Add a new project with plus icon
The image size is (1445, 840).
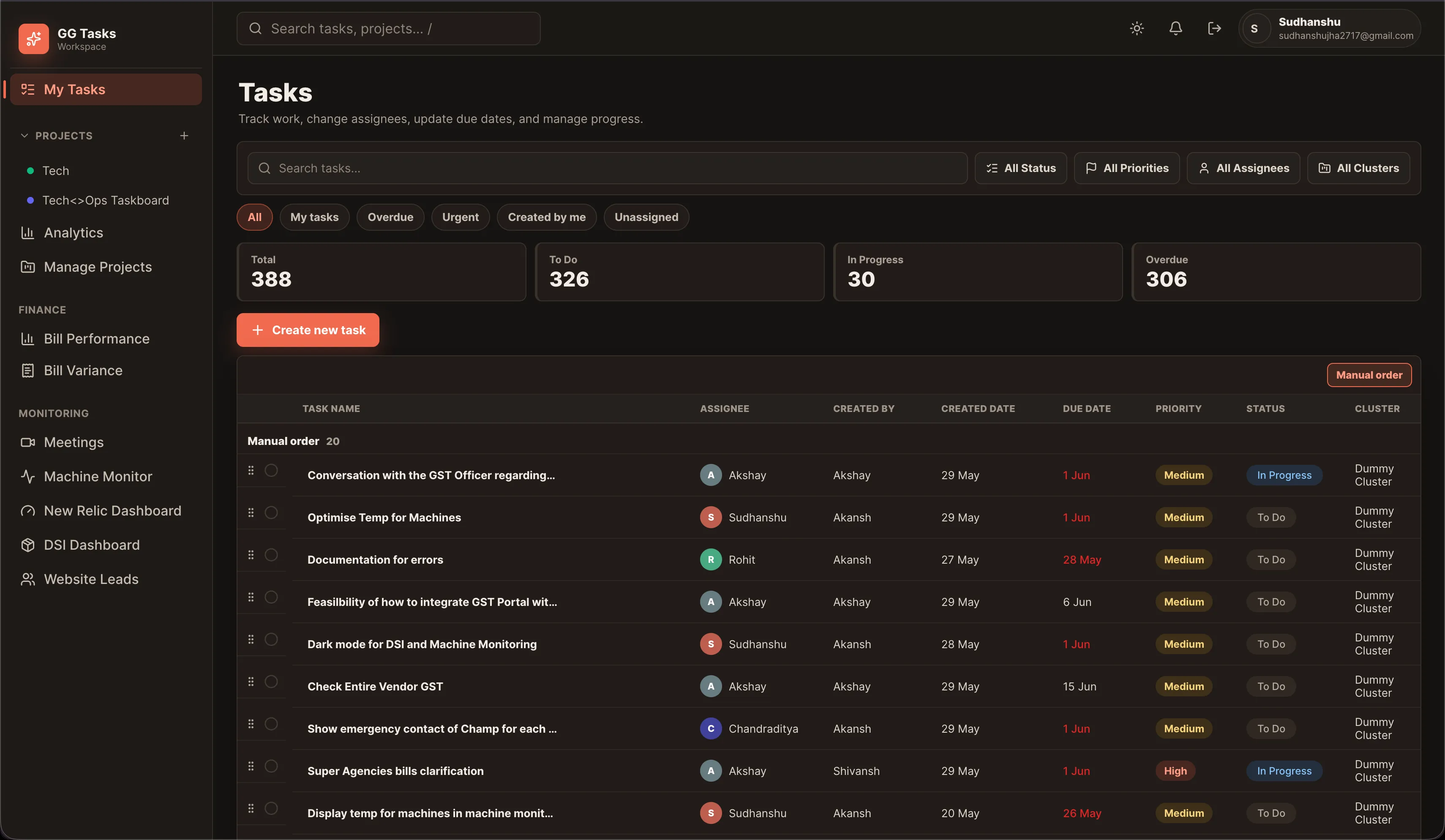pos(184,136)
